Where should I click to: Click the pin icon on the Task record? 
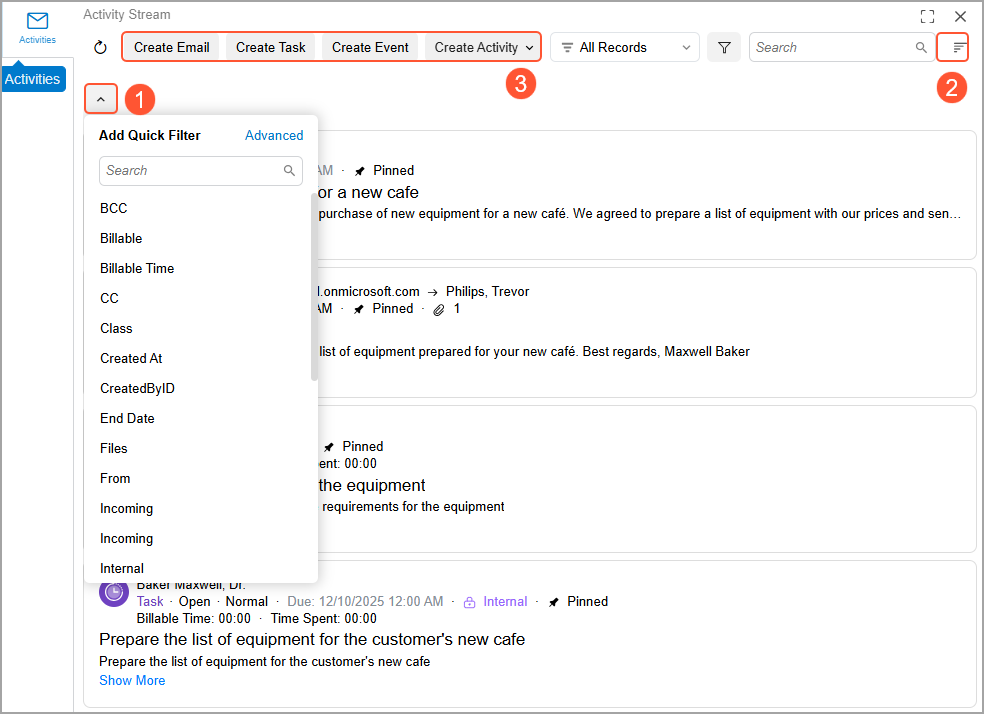(x=553, y=603)
